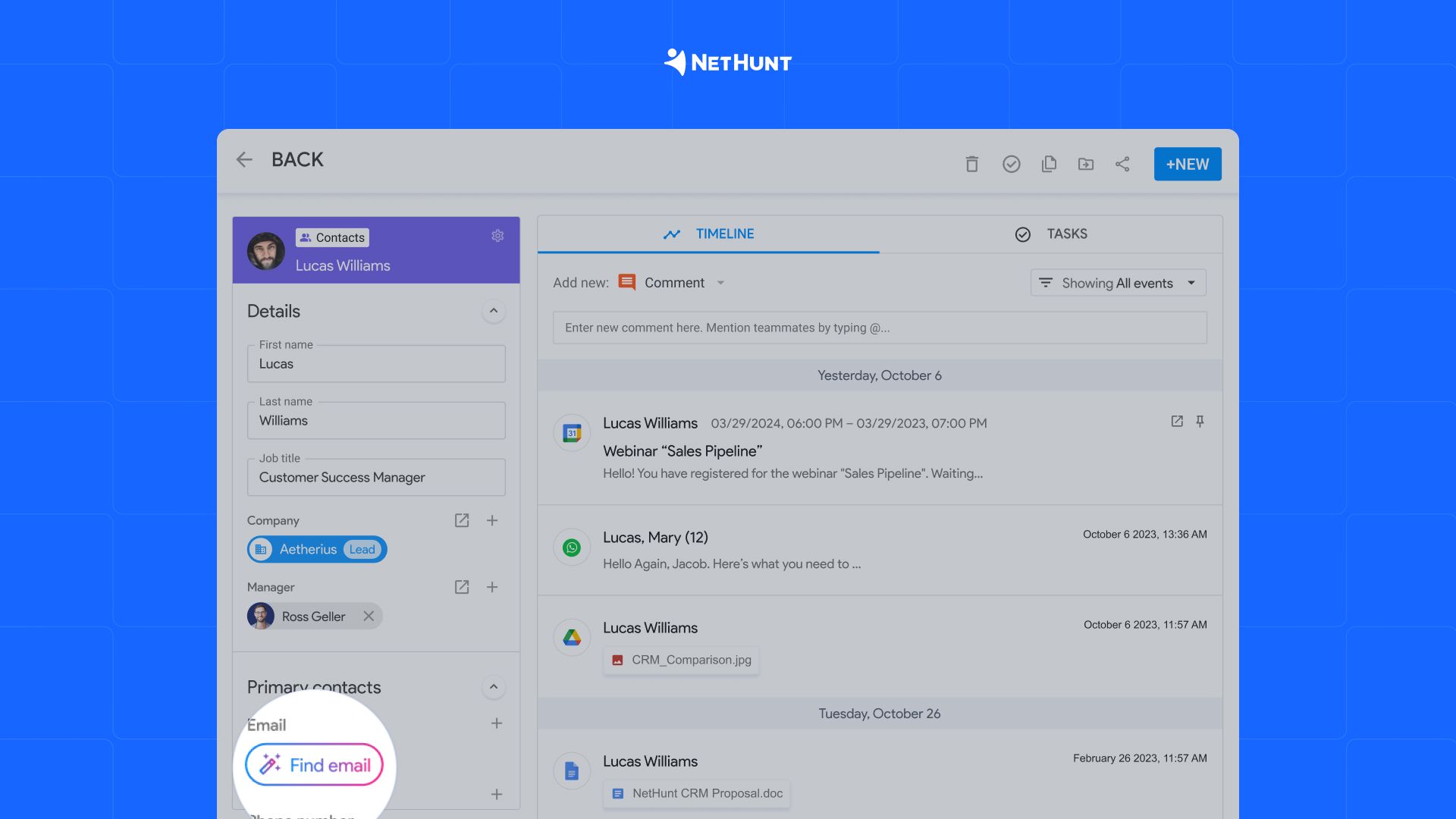Collapse the Primary contacts section

click(494, 687)
